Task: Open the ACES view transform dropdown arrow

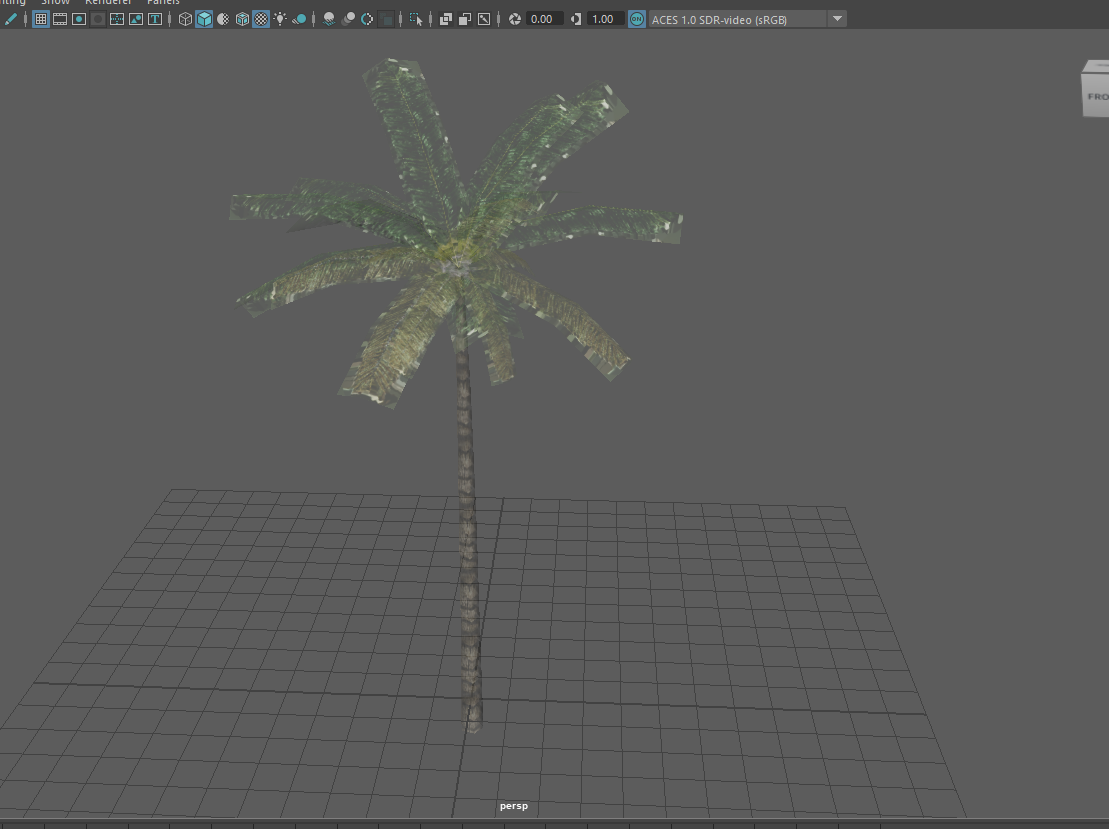Action: point(837,19)
